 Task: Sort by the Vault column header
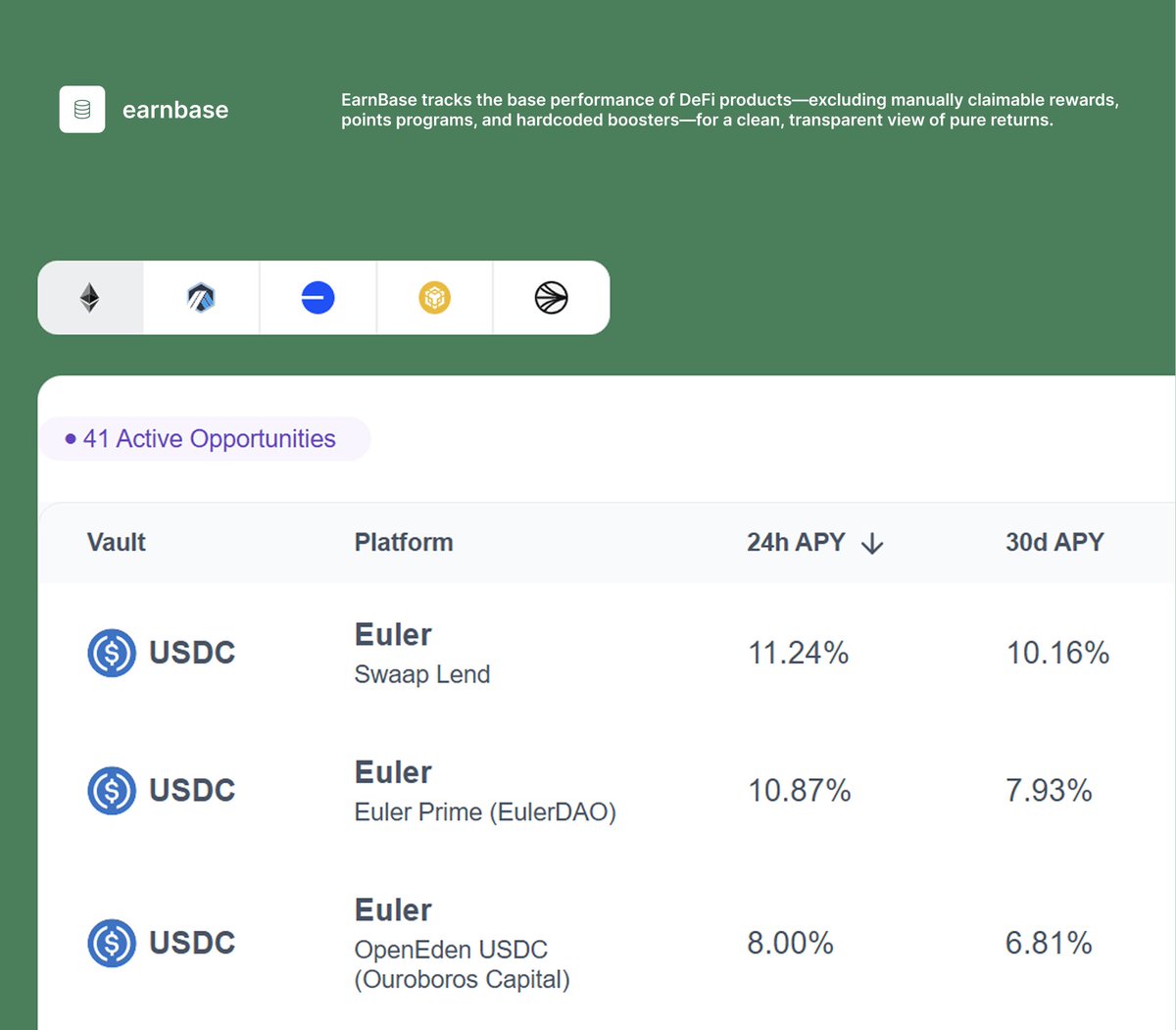click(x=117, y=542)
